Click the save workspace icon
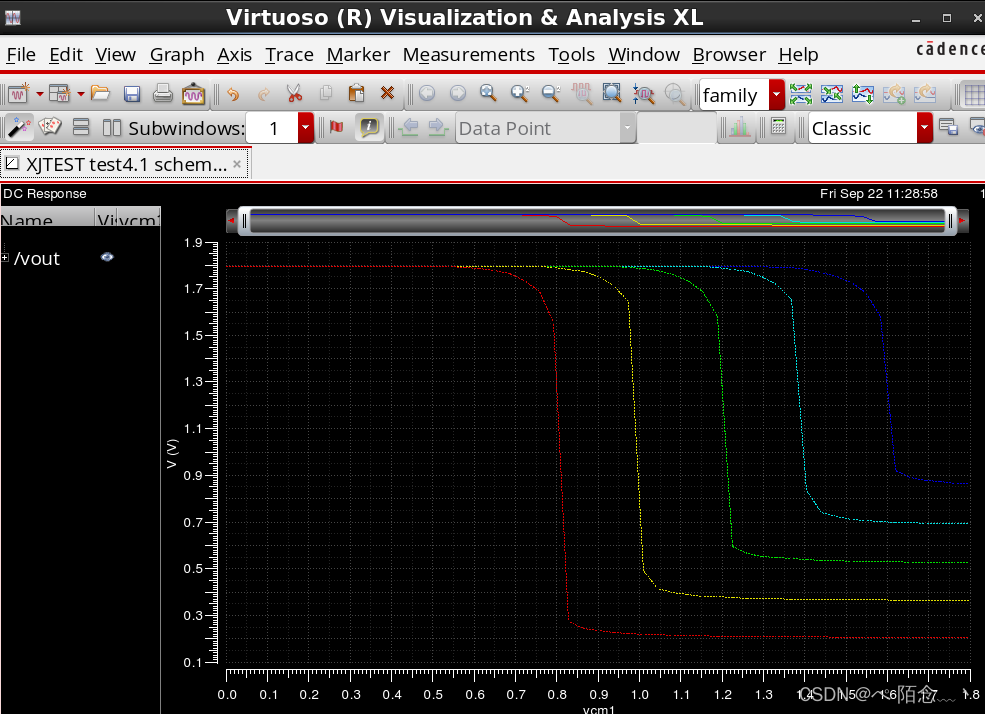Viewport: 985px width, 714px height. pyautogui.click(x=948, y=127)
